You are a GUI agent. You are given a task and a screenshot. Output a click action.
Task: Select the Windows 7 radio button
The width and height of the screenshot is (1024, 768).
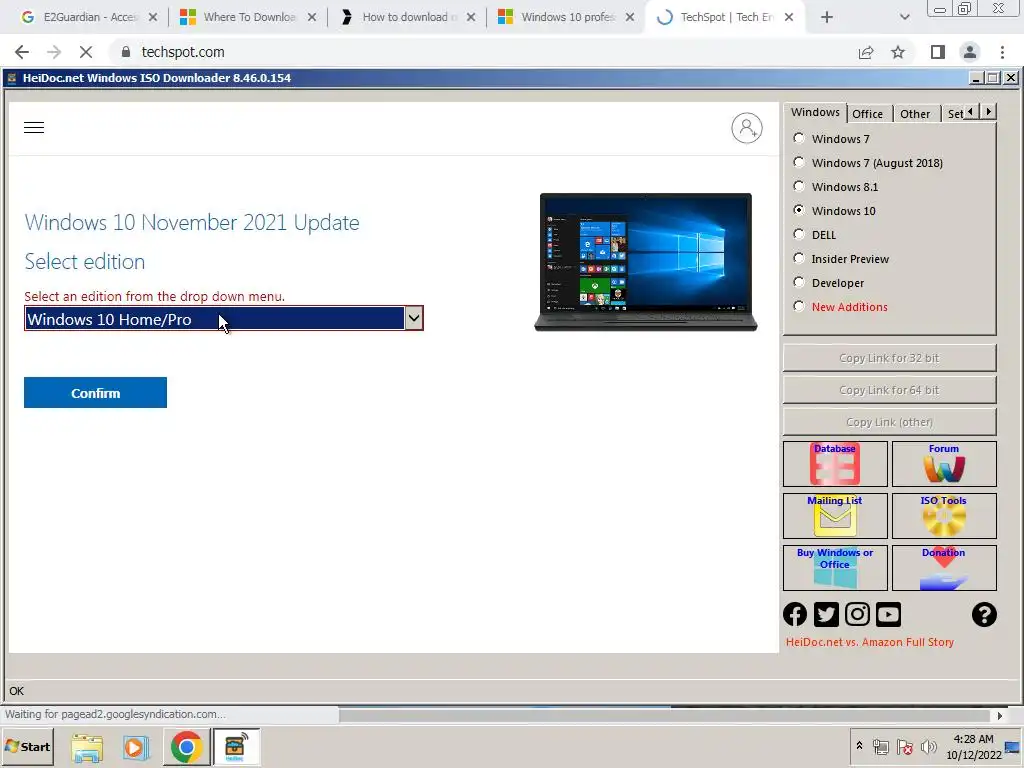tap(798, 138)
